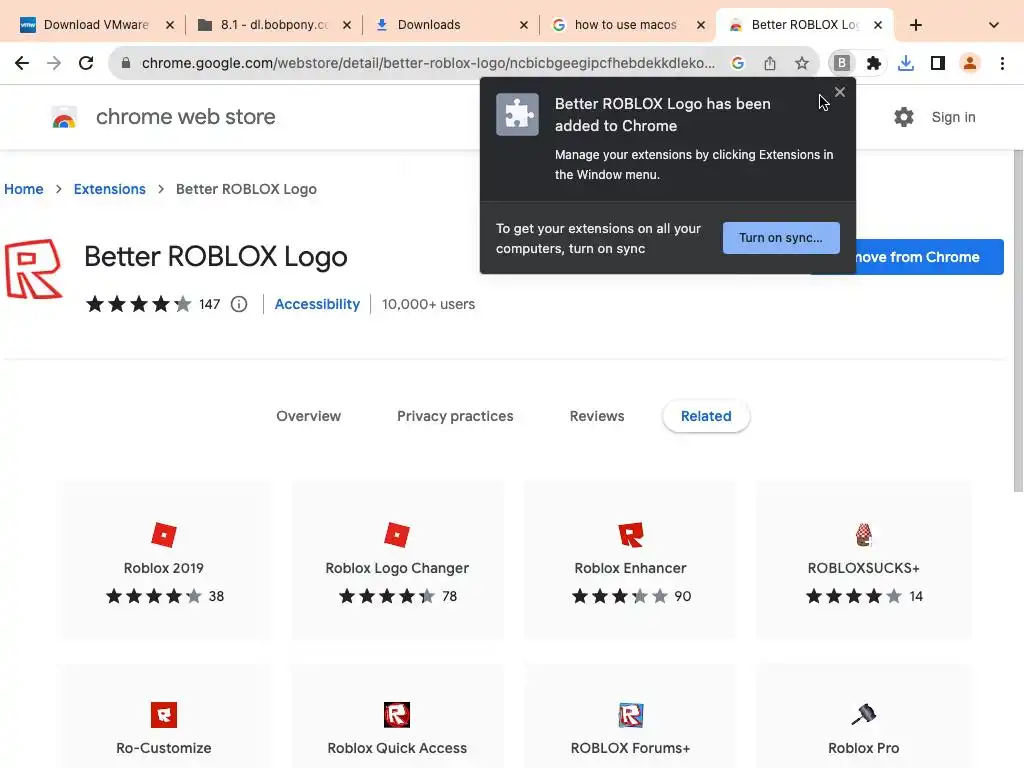Viewport: 1024px width, 768px height.
Task: Open the Better ROBLOX Logo extension icon
Action: pyautogui.click(x=842, y=63)
